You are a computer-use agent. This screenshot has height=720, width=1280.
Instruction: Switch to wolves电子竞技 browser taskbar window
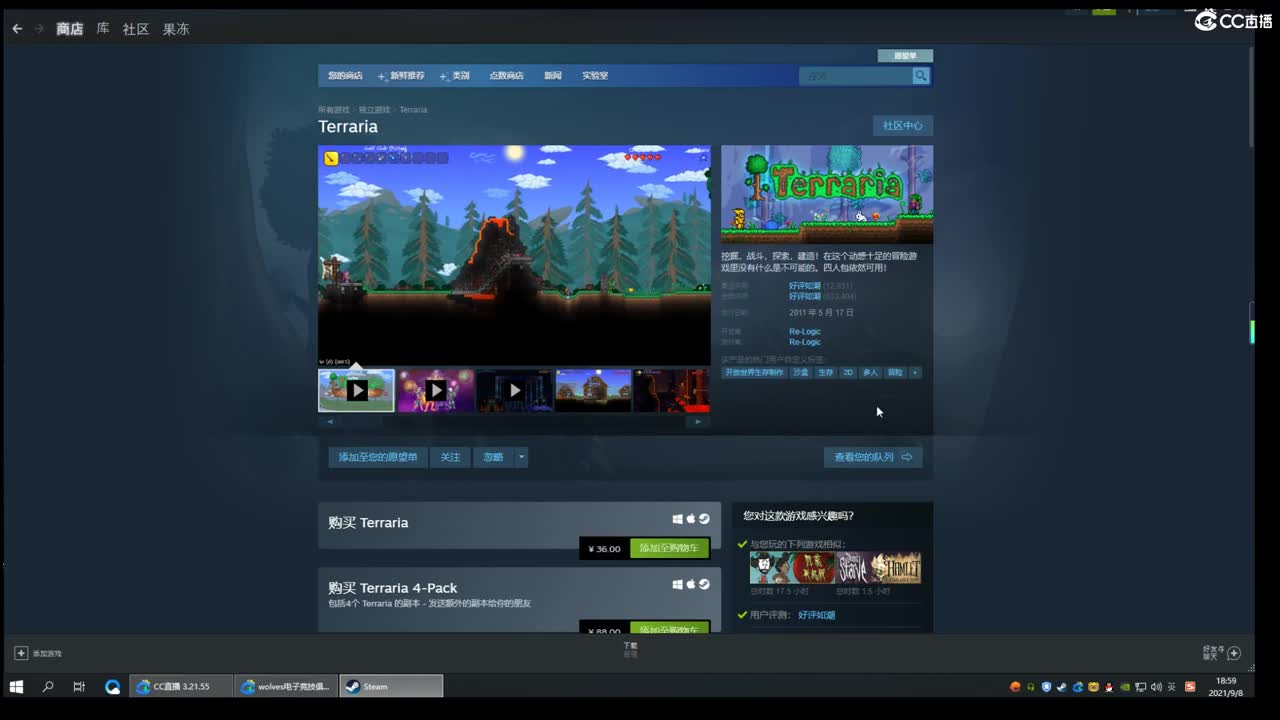[x=286, y=687]
